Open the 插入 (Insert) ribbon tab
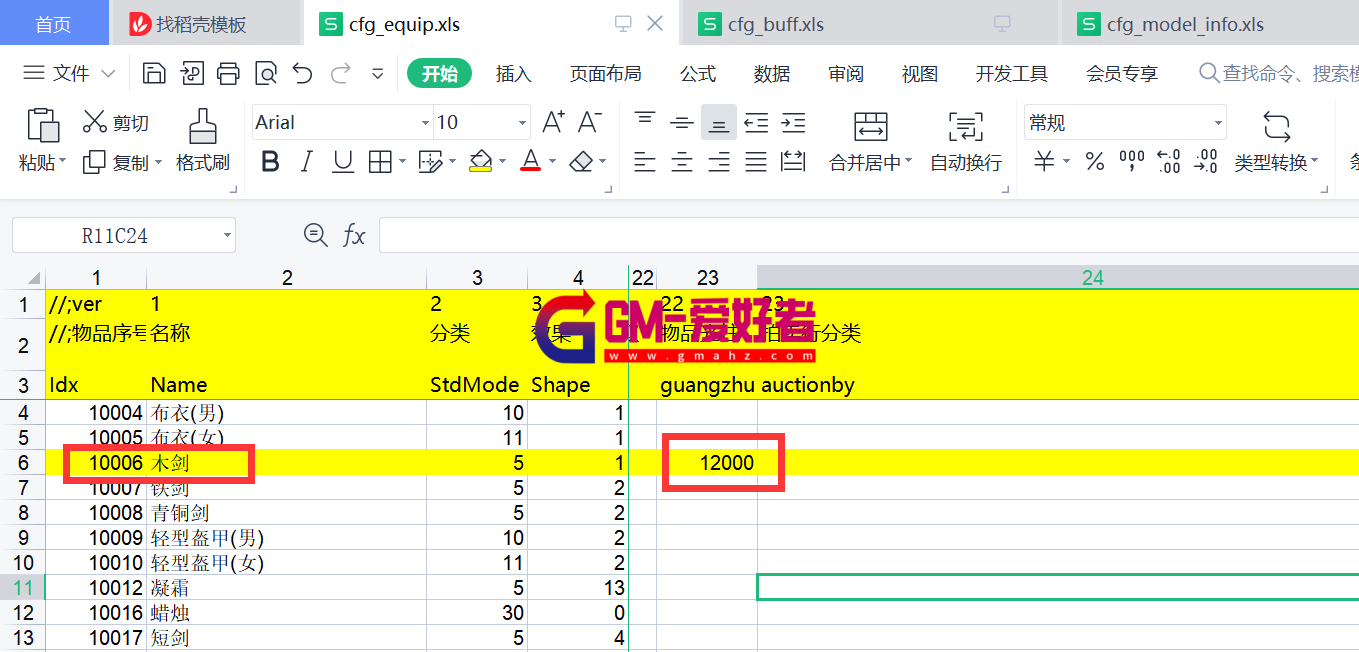The image size is (1359, 652). pos(513,73)
